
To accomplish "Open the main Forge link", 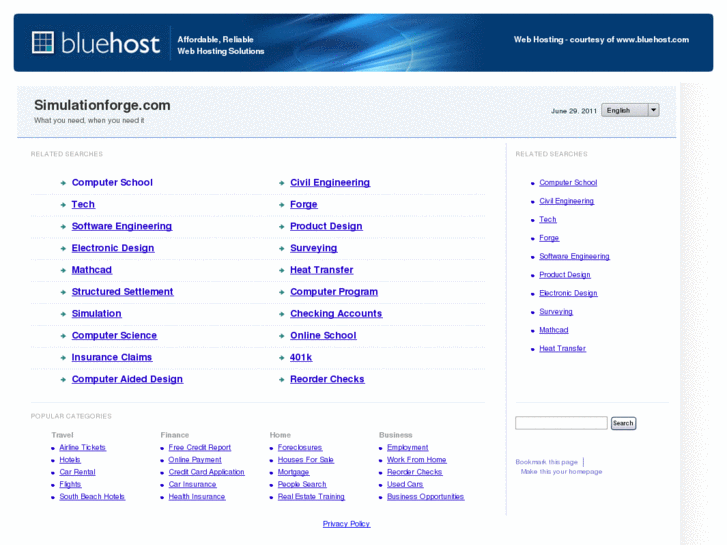I will pos(304,205).
